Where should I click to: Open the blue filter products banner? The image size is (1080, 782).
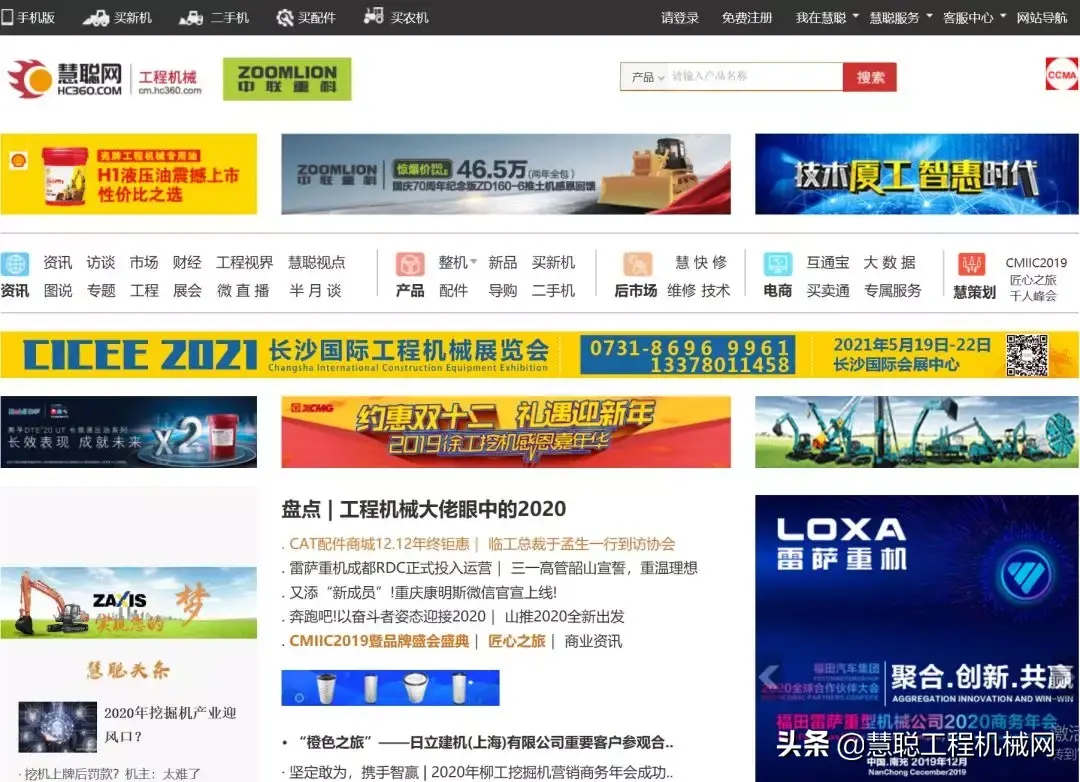391,688
